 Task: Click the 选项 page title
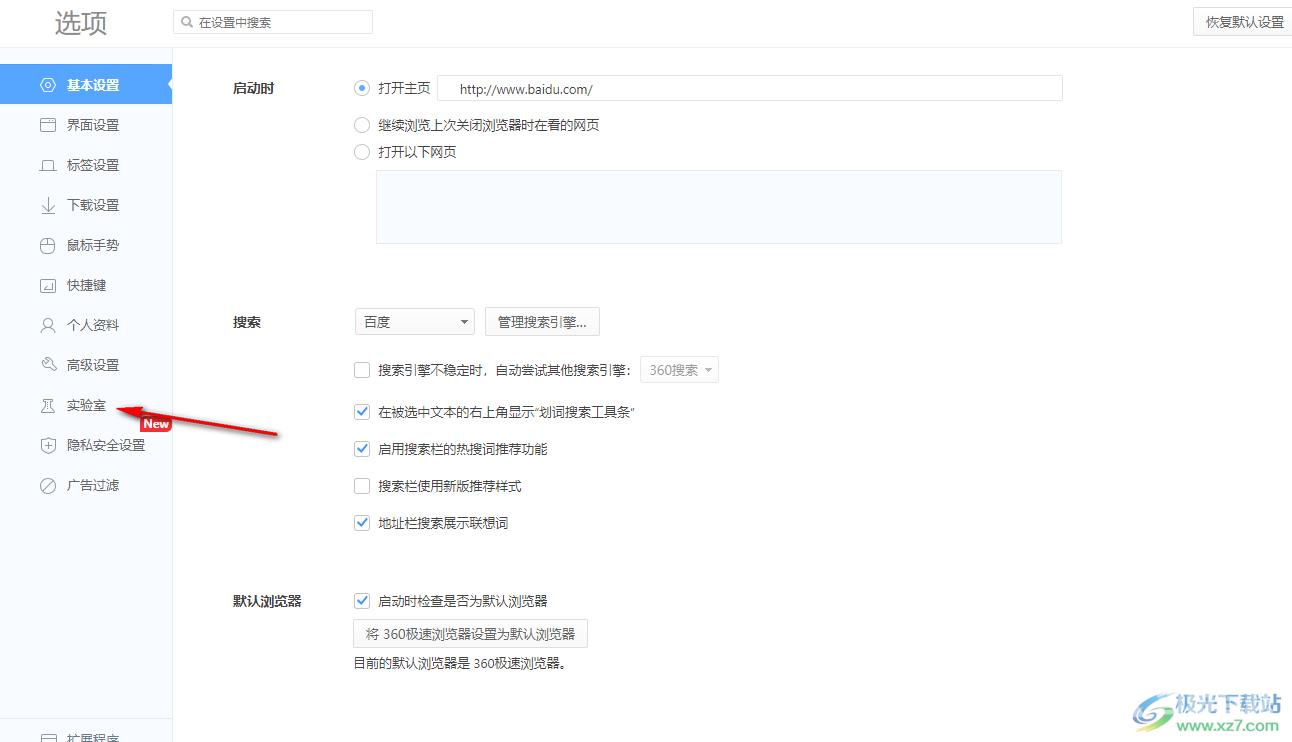pos(81,24)
